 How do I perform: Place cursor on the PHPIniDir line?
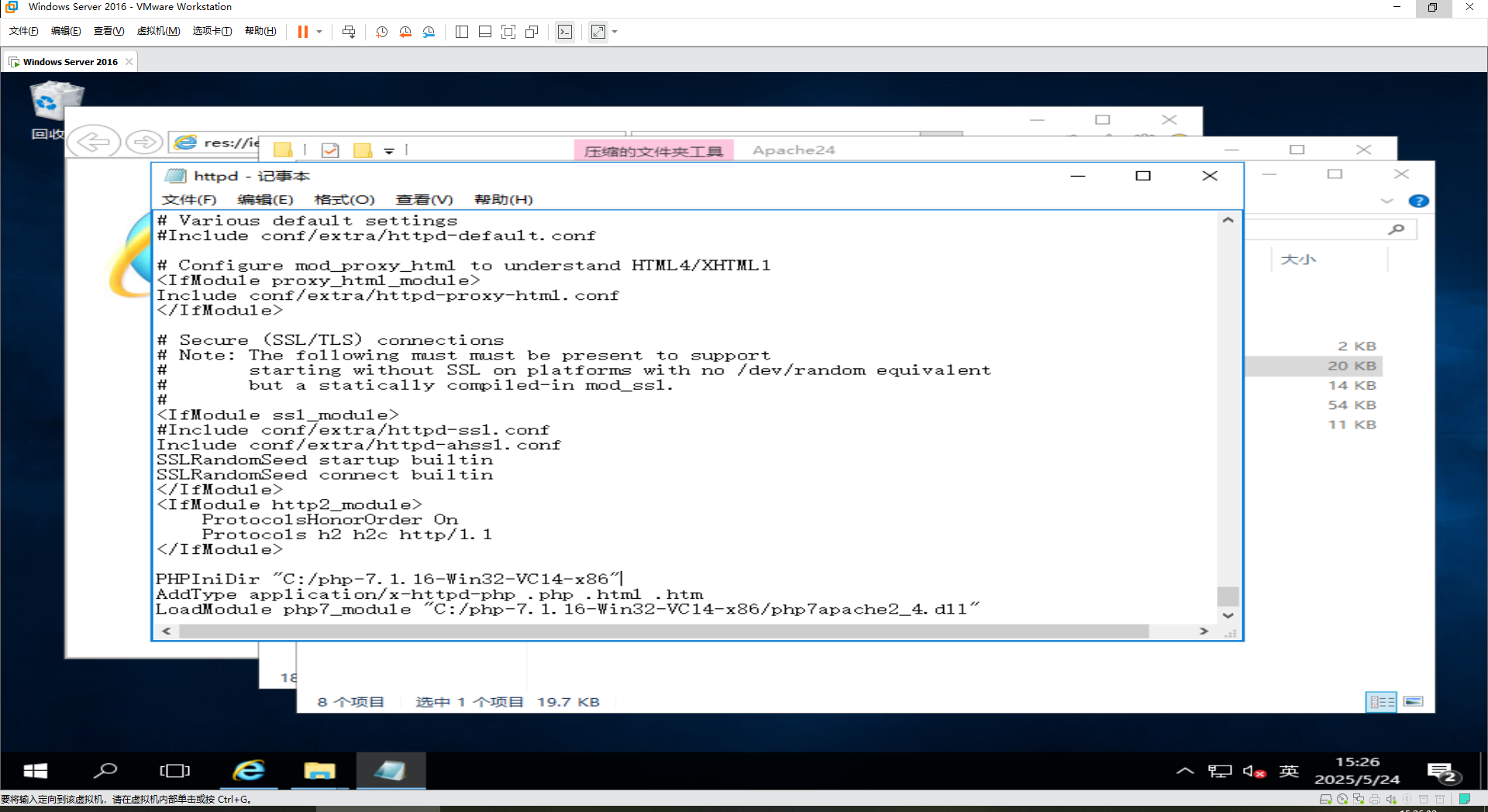(389, 579)
